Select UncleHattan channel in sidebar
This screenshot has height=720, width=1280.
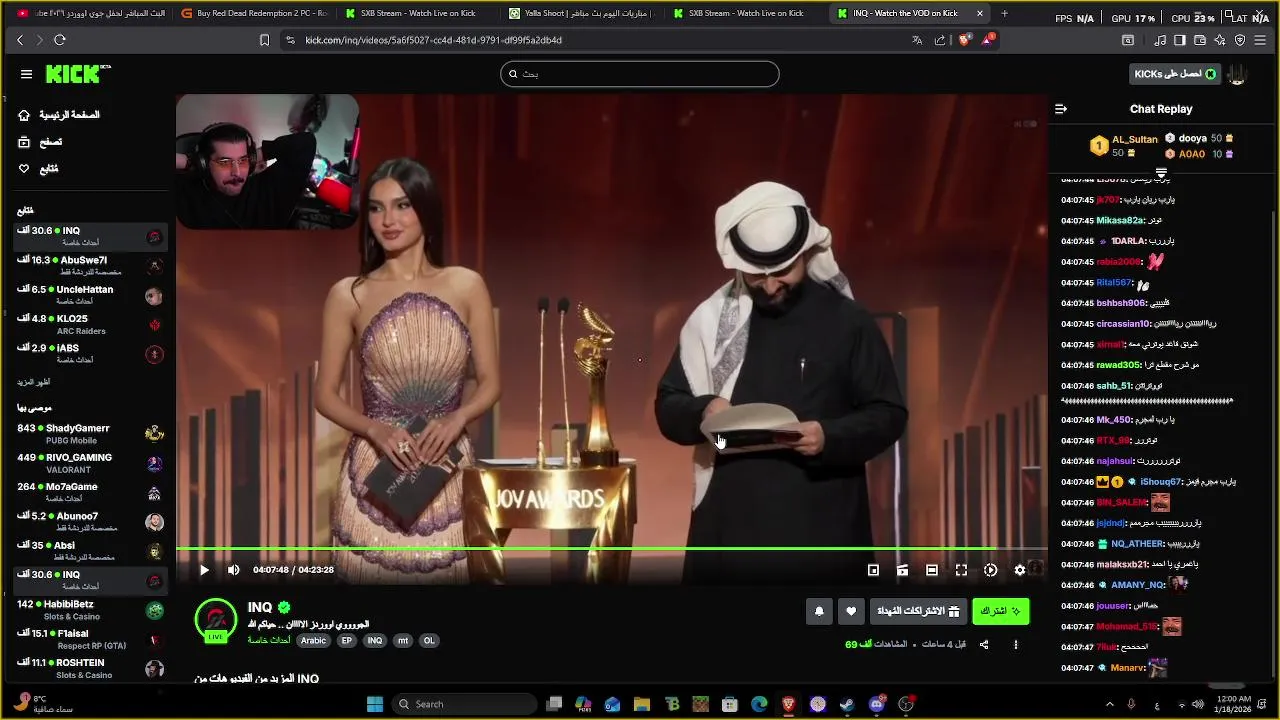(90, 295)
